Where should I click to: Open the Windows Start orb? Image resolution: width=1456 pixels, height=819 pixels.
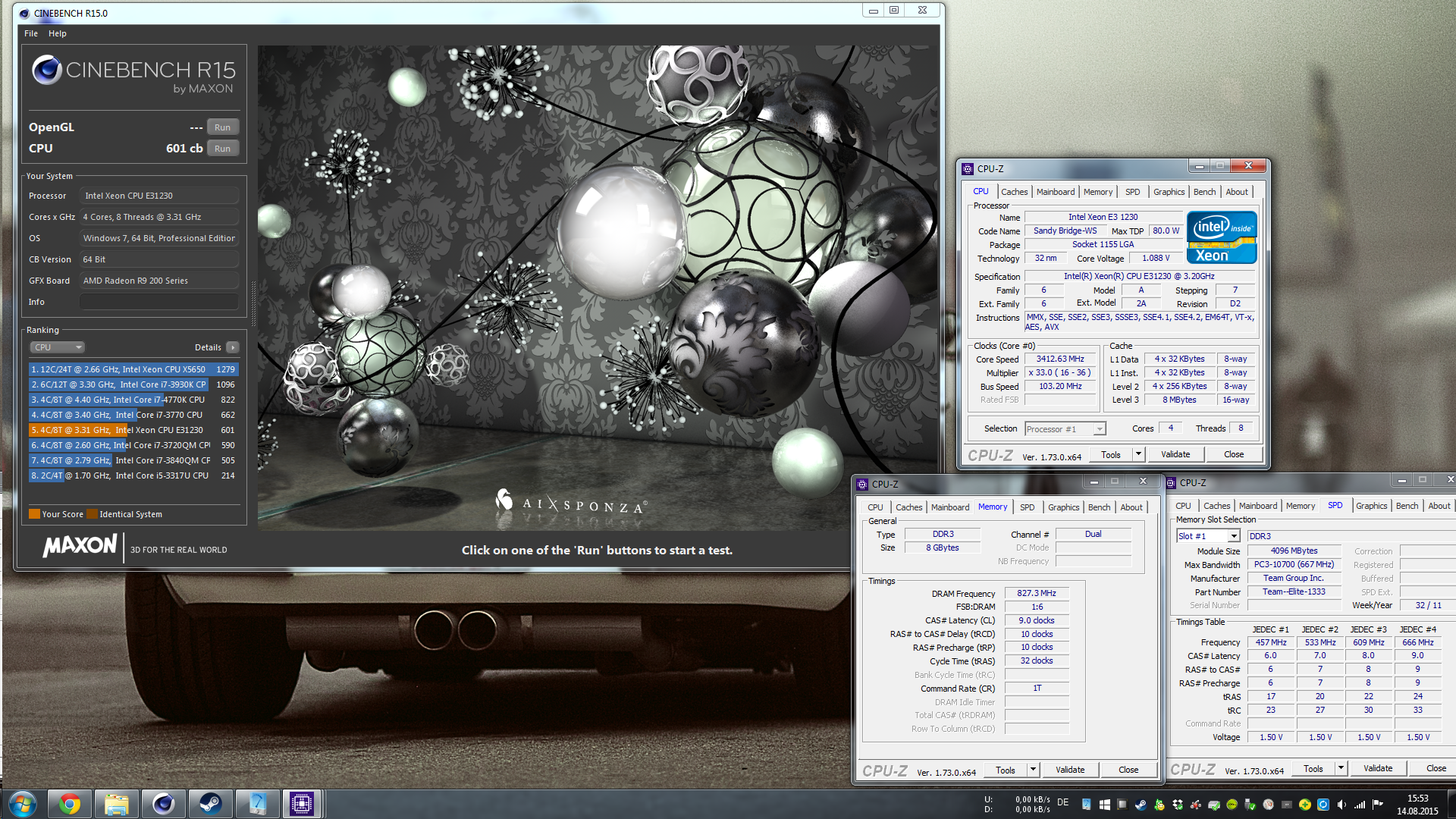pyautogui.click(x=22, y=804)
